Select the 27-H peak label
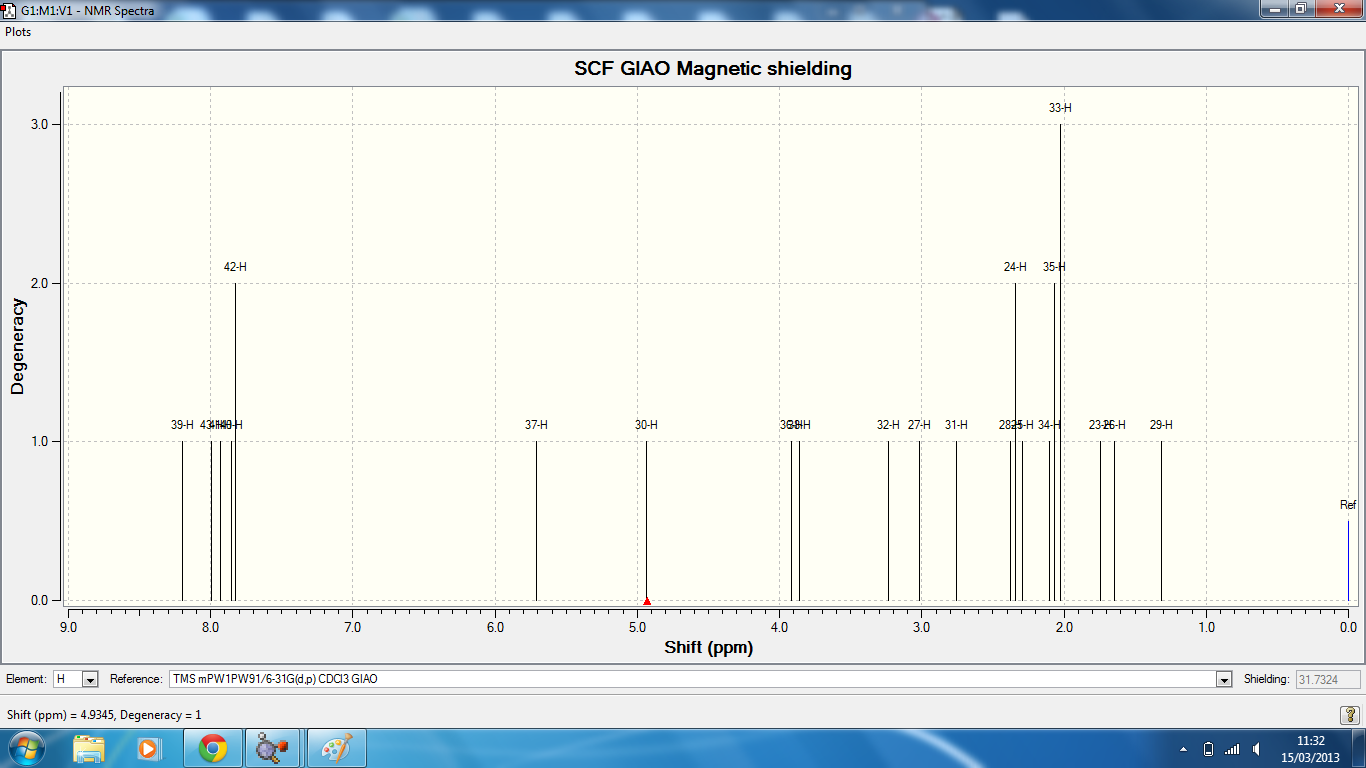 coord(919,425)
